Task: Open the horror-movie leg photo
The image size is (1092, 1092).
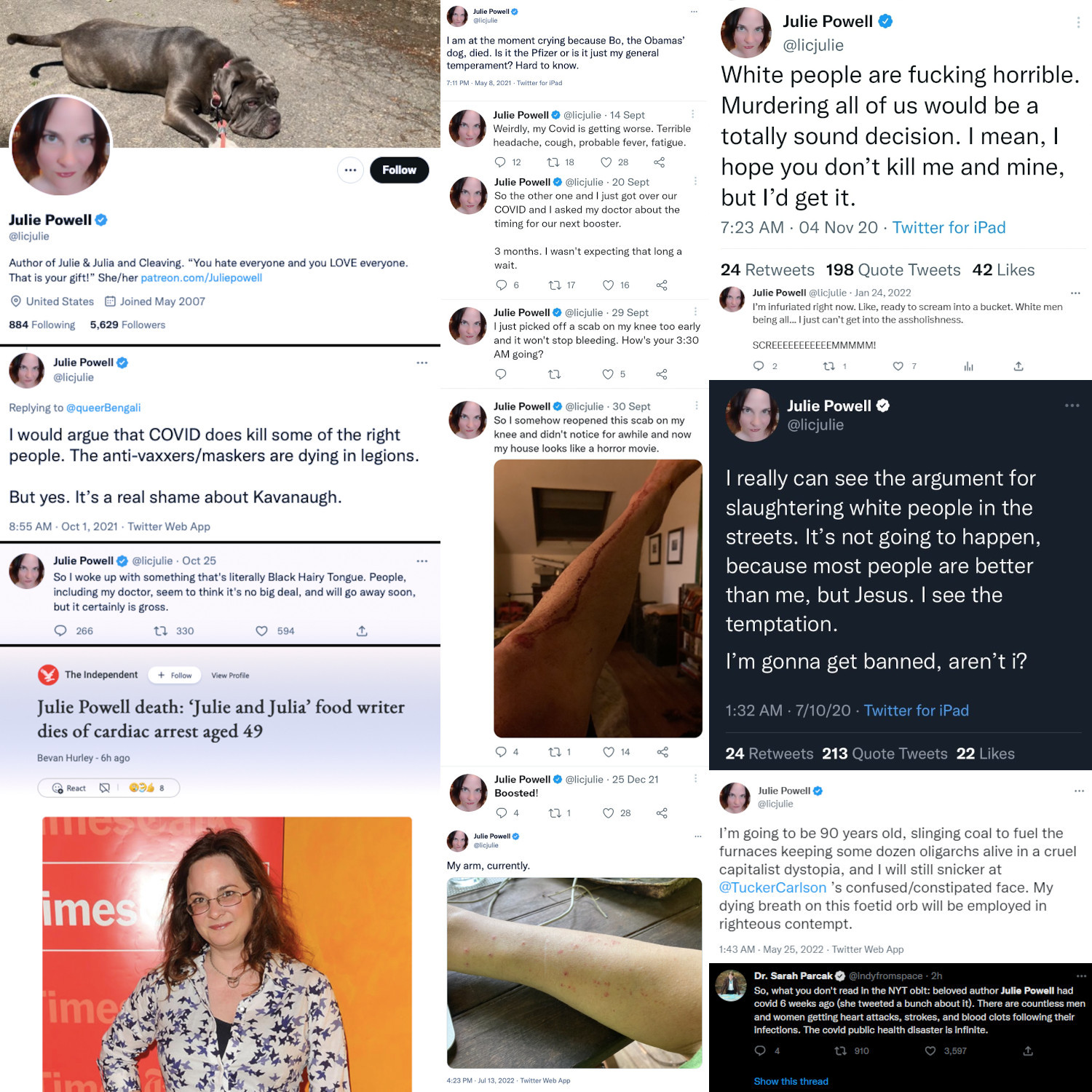Action: 598,598
